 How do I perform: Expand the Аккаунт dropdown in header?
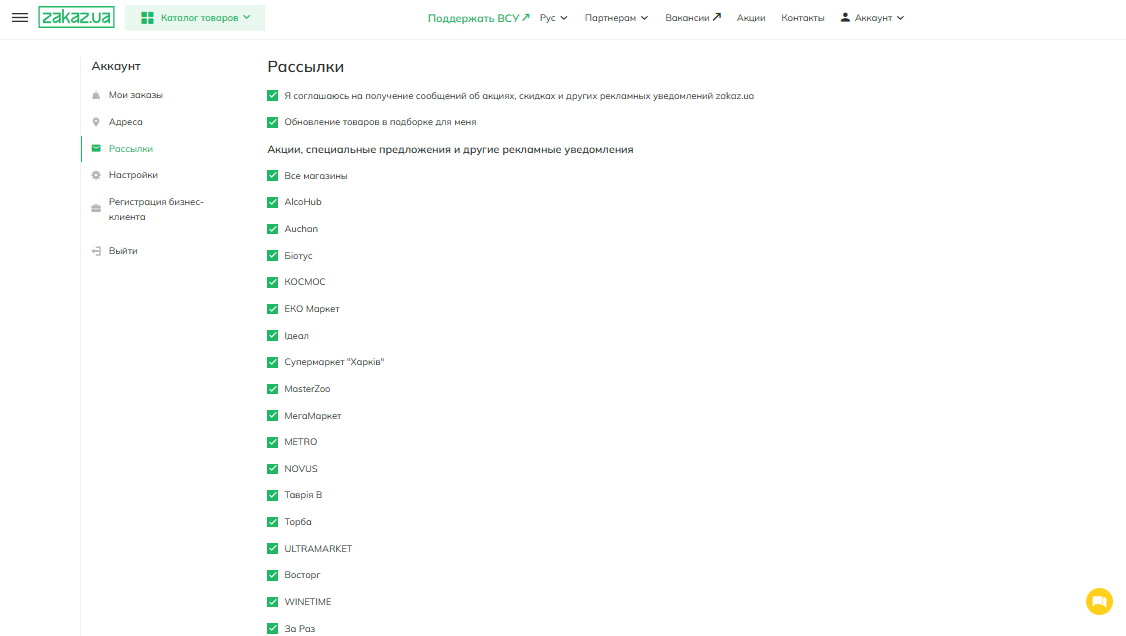point(872,18)
